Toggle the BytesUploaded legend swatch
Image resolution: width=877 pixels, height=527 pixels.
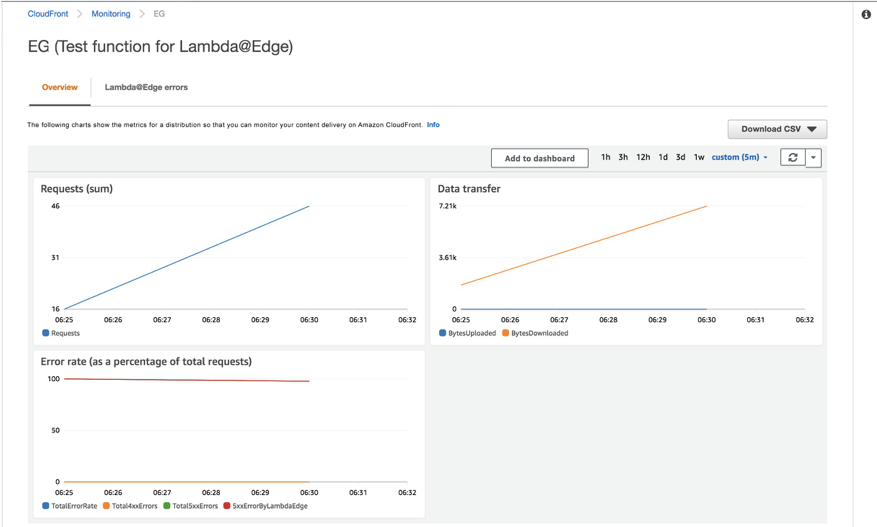click(442, 333)
